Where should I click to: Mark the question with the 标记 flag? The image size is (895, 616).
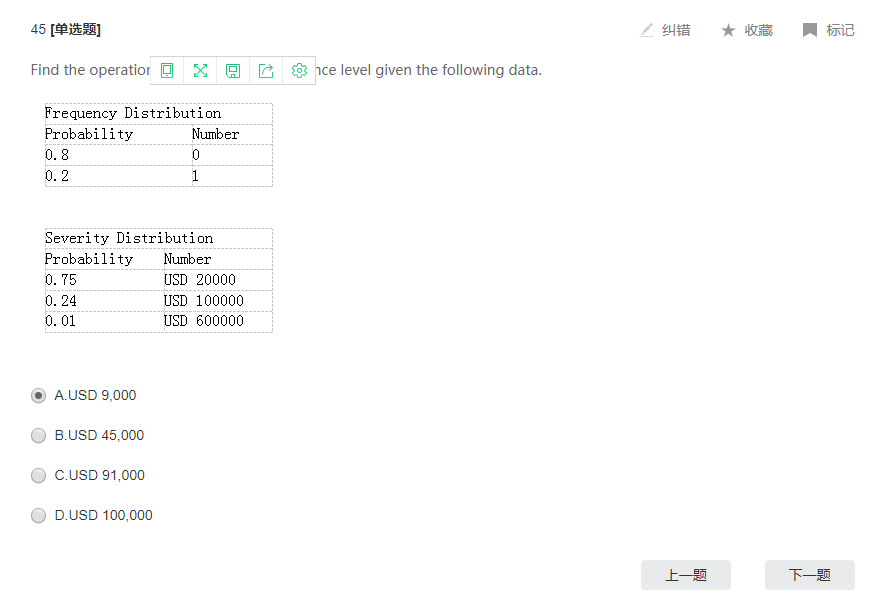810,30
